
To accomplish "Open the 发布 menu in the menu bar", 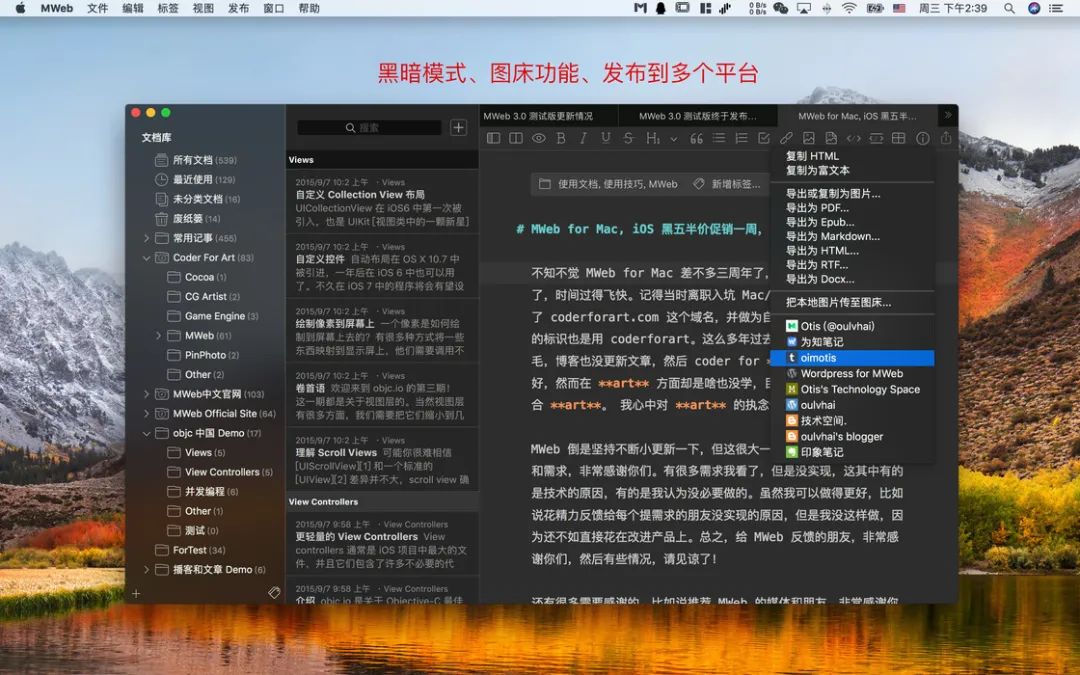I will tap(238, 8).
